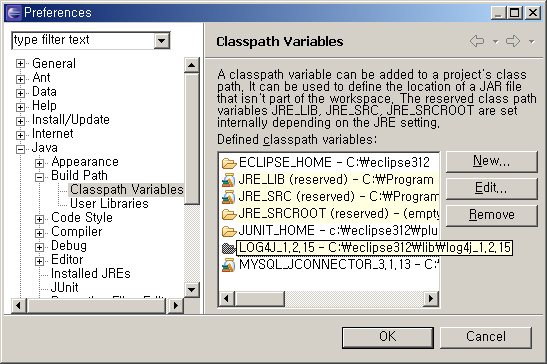This screenshot has height=364, width=547.
Task: Click the tree vertical scrollbar thumb
Action: [x=192, y=139]
